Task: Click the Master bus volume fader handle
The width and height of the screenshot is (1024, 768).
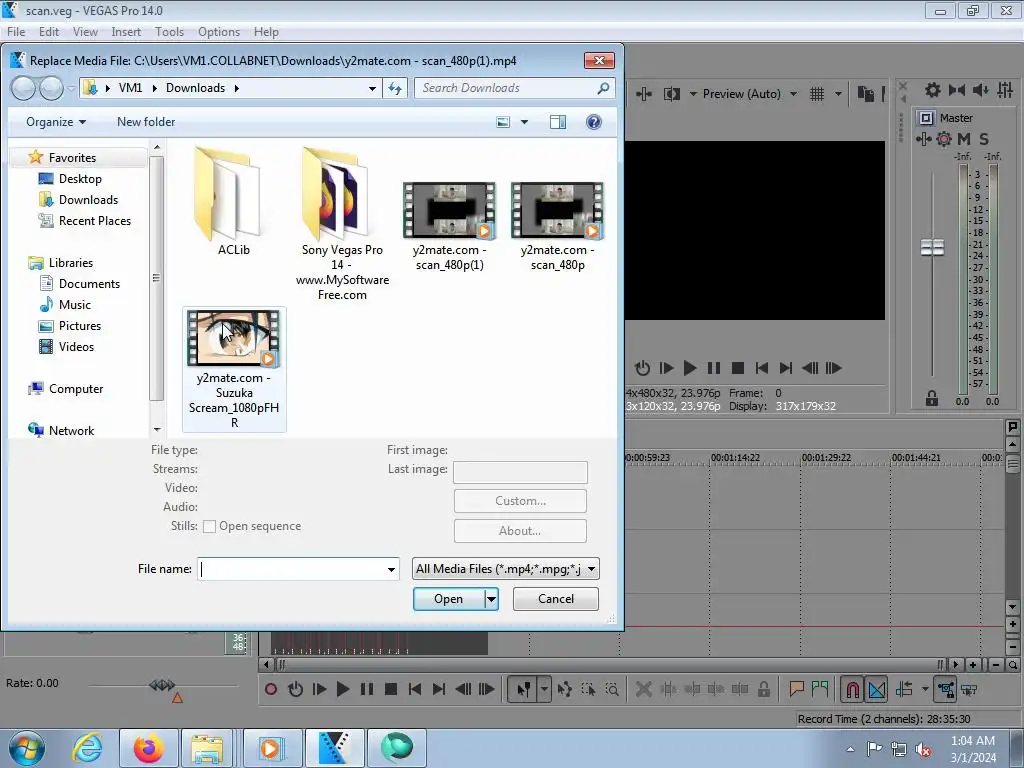Action: 932,248
